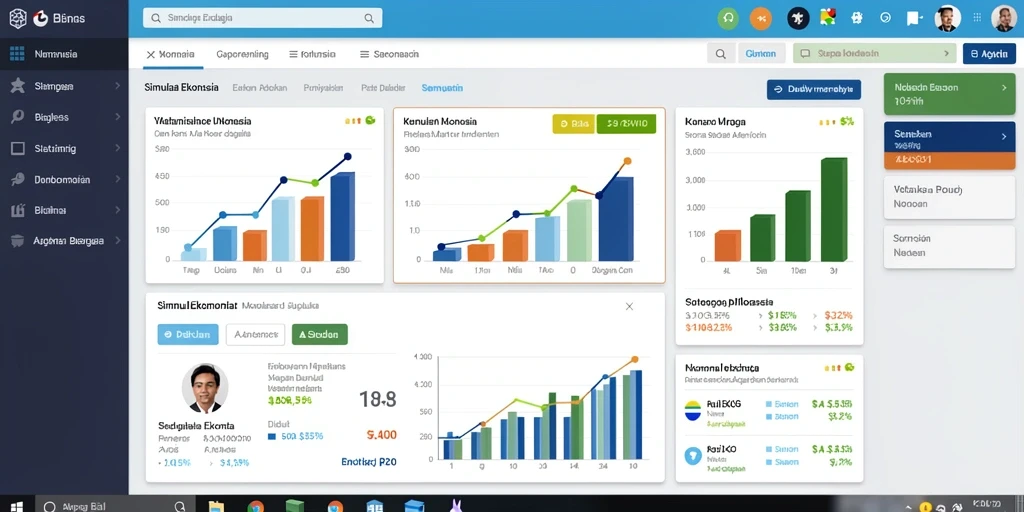
Task: Click the magnifier search button beside Gimen
Action: click(720, 54)
